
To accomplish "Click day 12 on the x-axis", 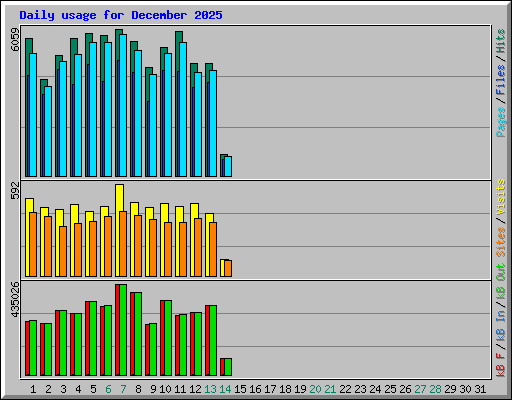I will pos(195,389).
